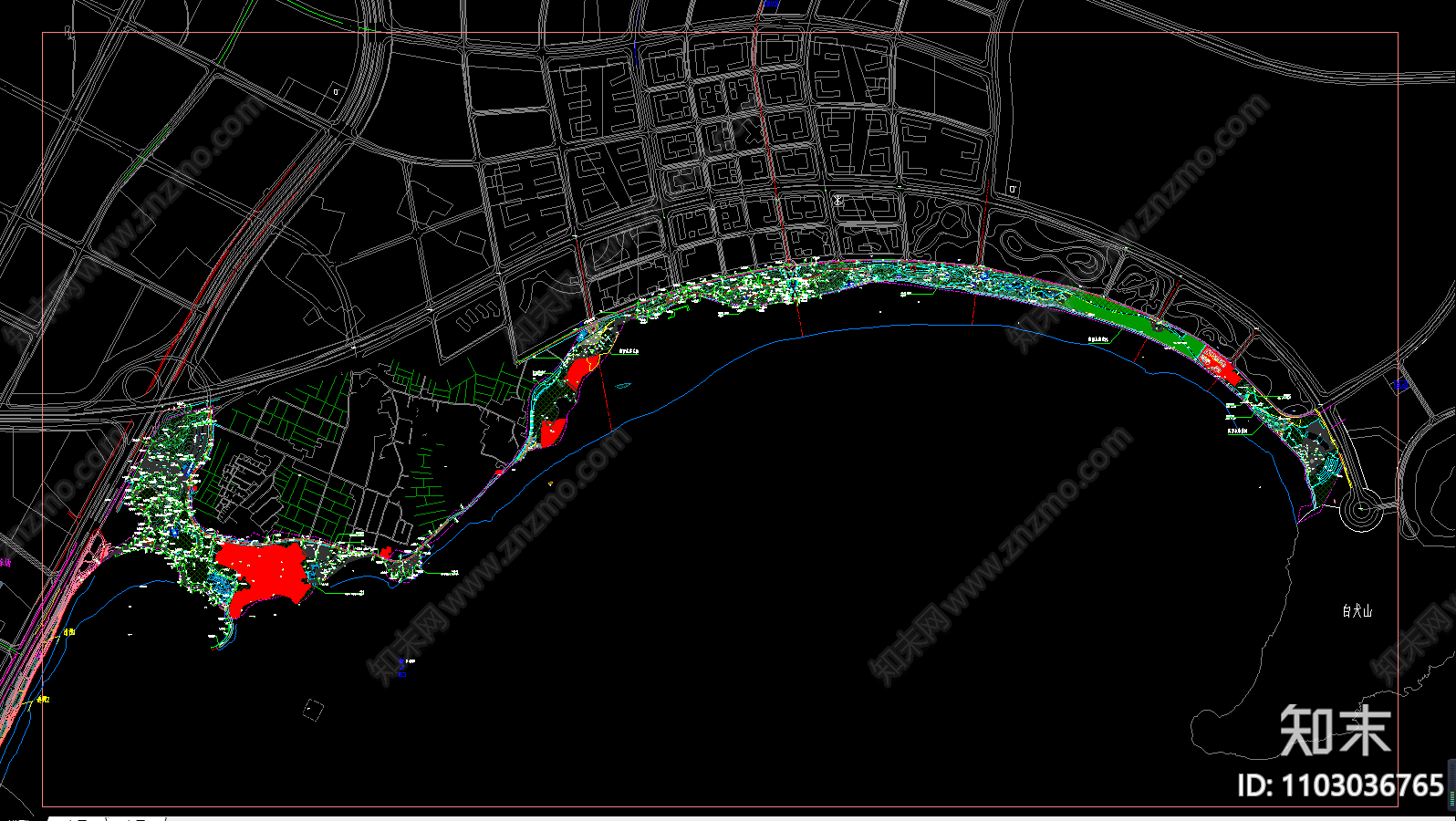Click the upper red patch on the mid-west shoreline
The width and height of the screenshot is (1456, 821).
pos(578,370)
